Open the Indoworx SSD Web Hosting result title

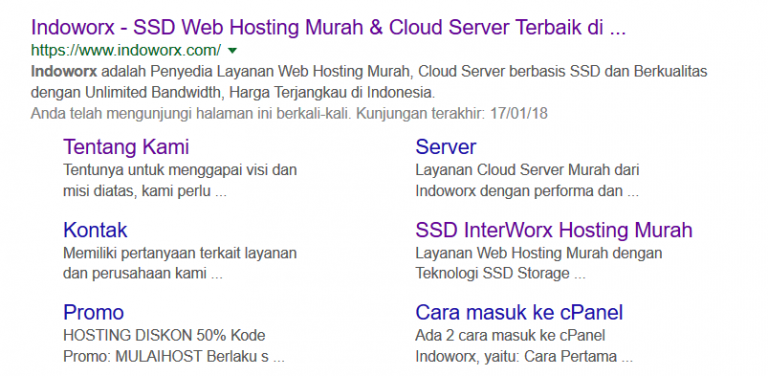pos(329,28)
